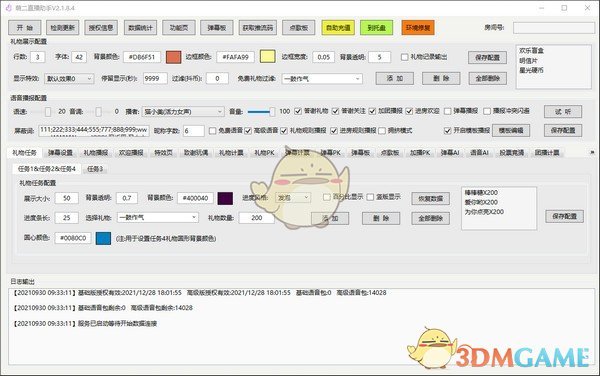This screenshot has width=600, height=376.
Task: Click the app icon in title bar
Action: tap(8, 8)
